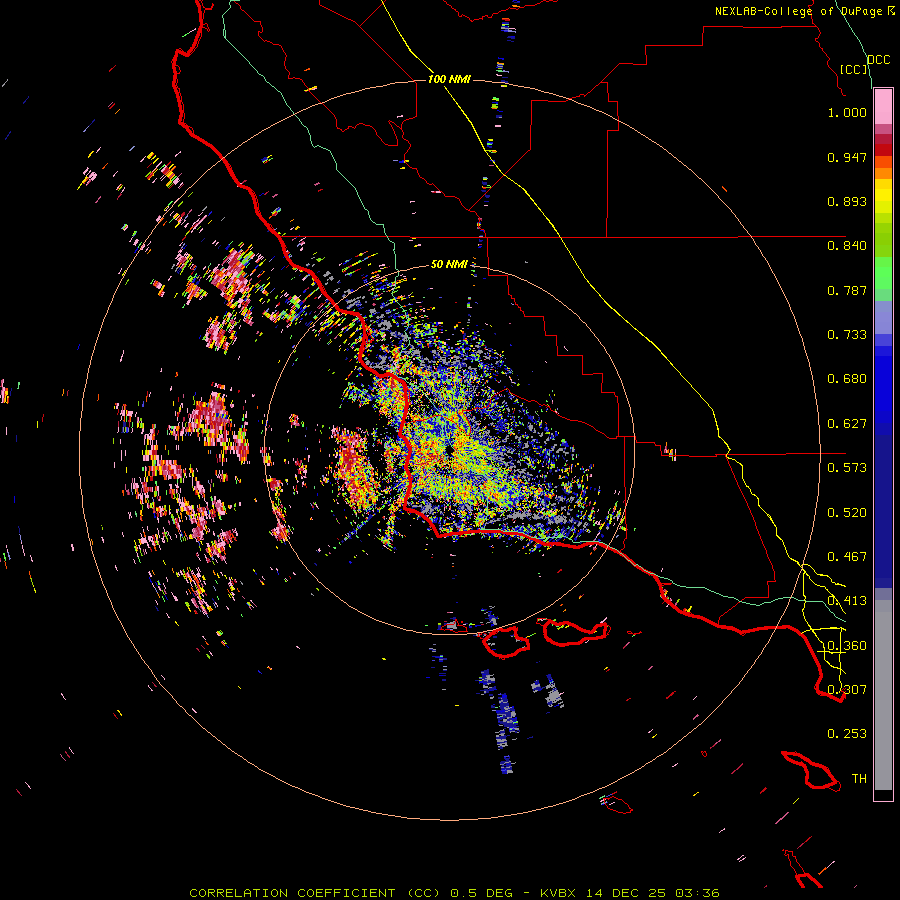Select the 0.467 scale value
The width and height of the screenshot is (900, 900).
847,557
